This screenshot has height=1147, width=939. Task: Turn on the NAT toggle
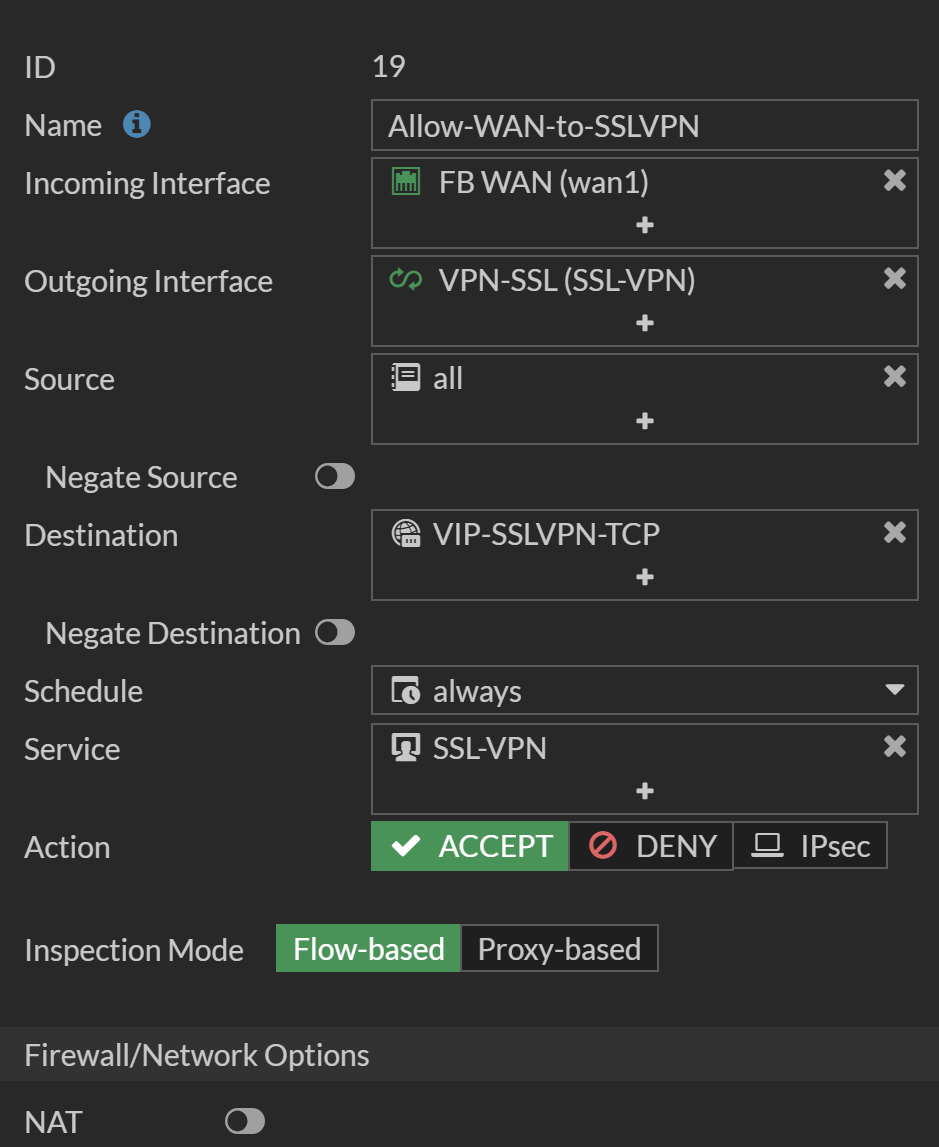(245, 1121)
